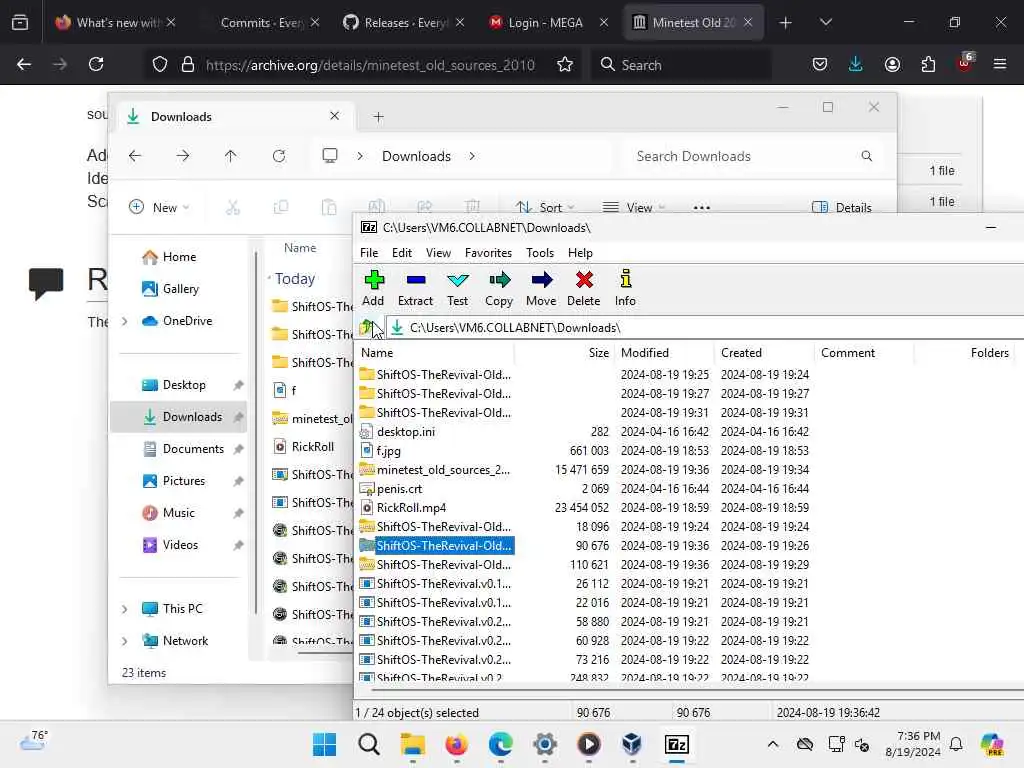Click the Add button in 7-Zip toolbar
Image resolution: width=1024 pixels, height=768 pixels.
(373, 288)
